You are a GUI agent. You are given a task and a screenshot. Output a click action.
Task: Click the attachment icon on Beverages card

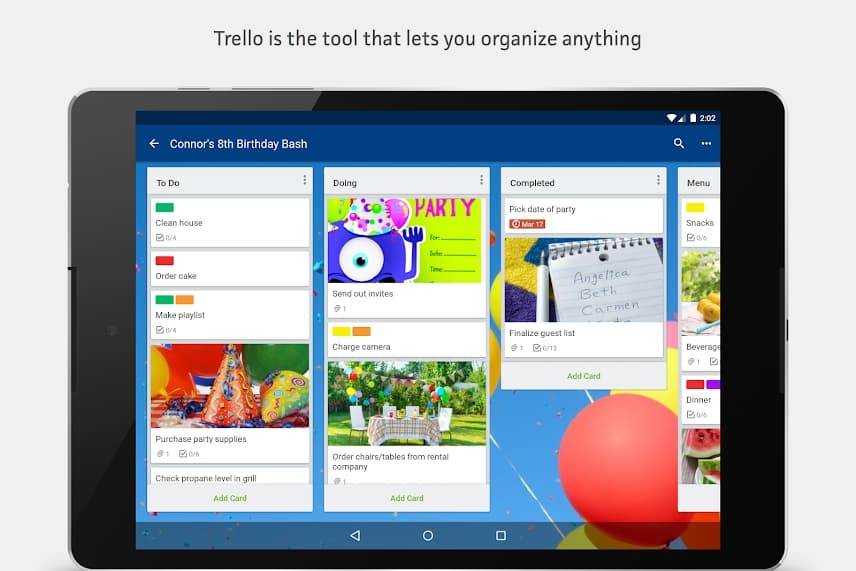pos(691,361)
